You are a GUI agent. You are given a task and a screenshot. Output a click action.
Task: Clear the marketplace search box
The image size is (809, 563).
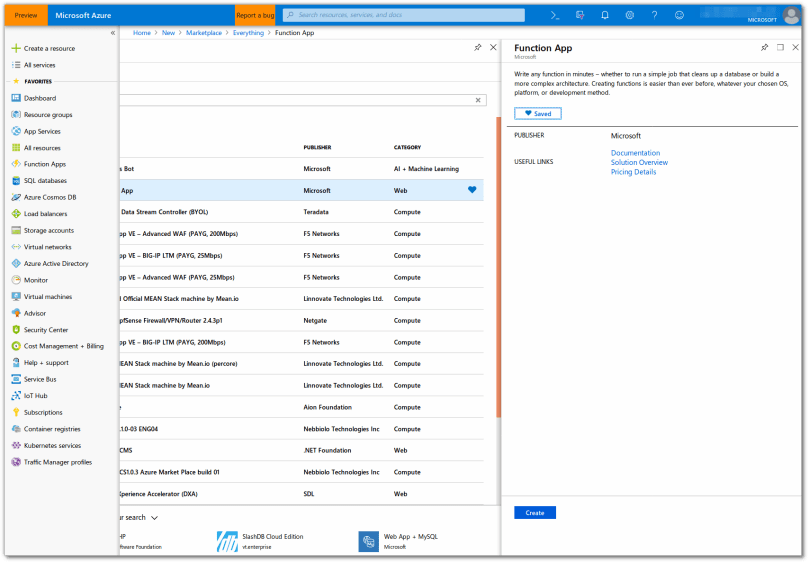coord(478,100)
